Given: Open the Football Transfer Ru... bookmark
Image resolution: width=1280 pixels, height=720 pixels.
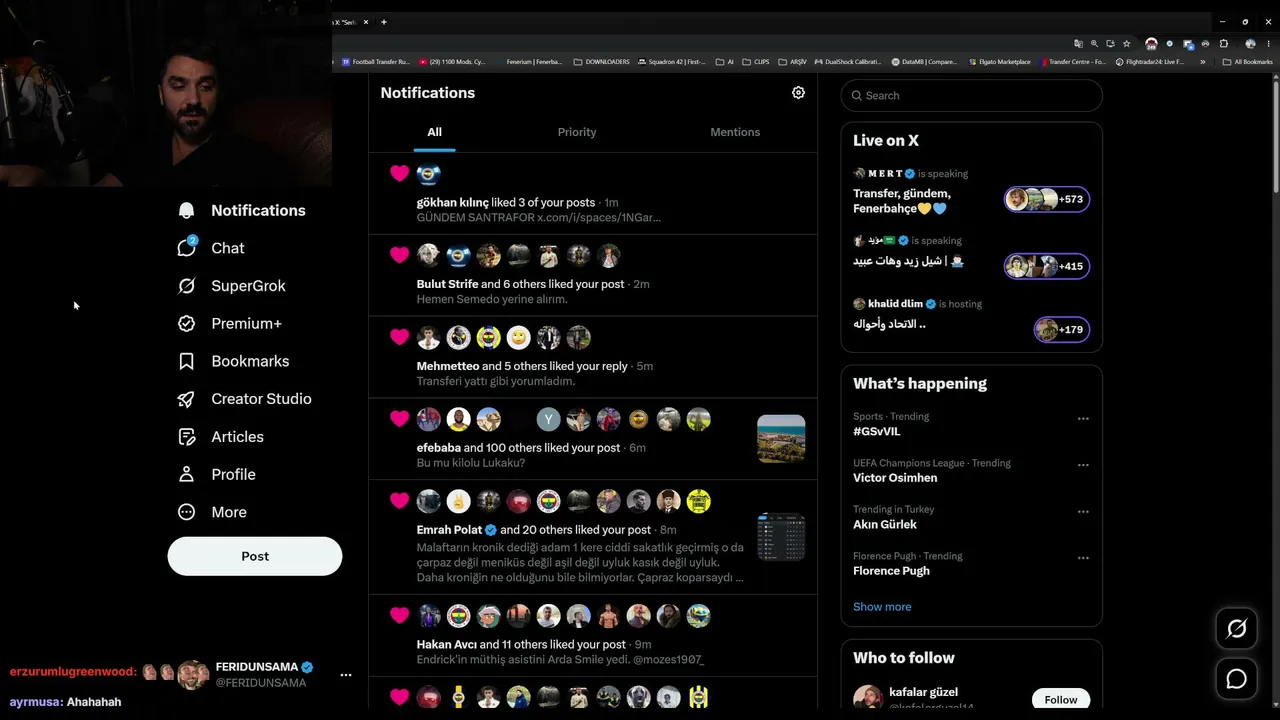Looking at the screenshot, I should pos(376,62).
